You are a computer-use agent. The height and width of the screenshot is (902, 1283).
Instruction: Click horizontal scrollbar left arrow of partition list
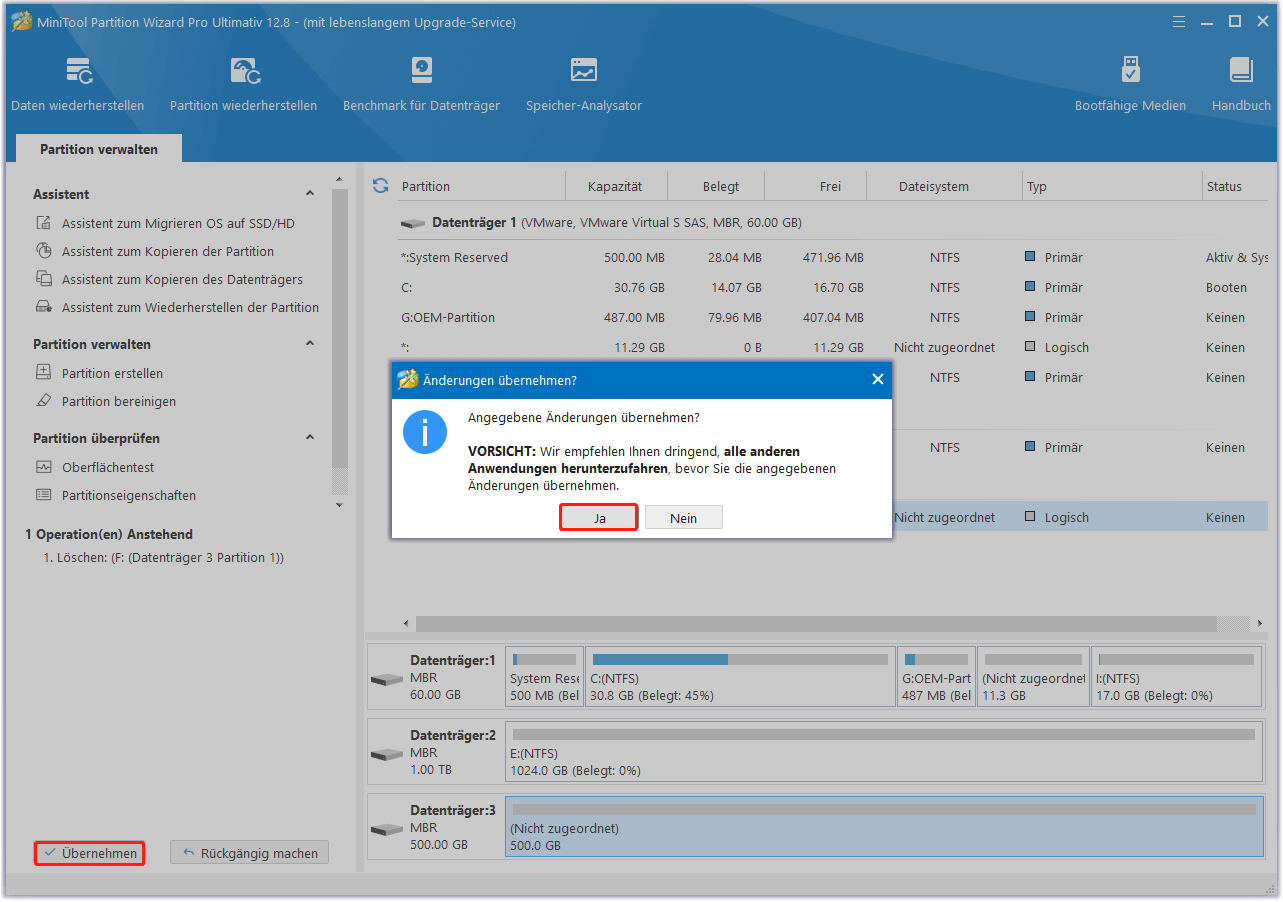406,624
